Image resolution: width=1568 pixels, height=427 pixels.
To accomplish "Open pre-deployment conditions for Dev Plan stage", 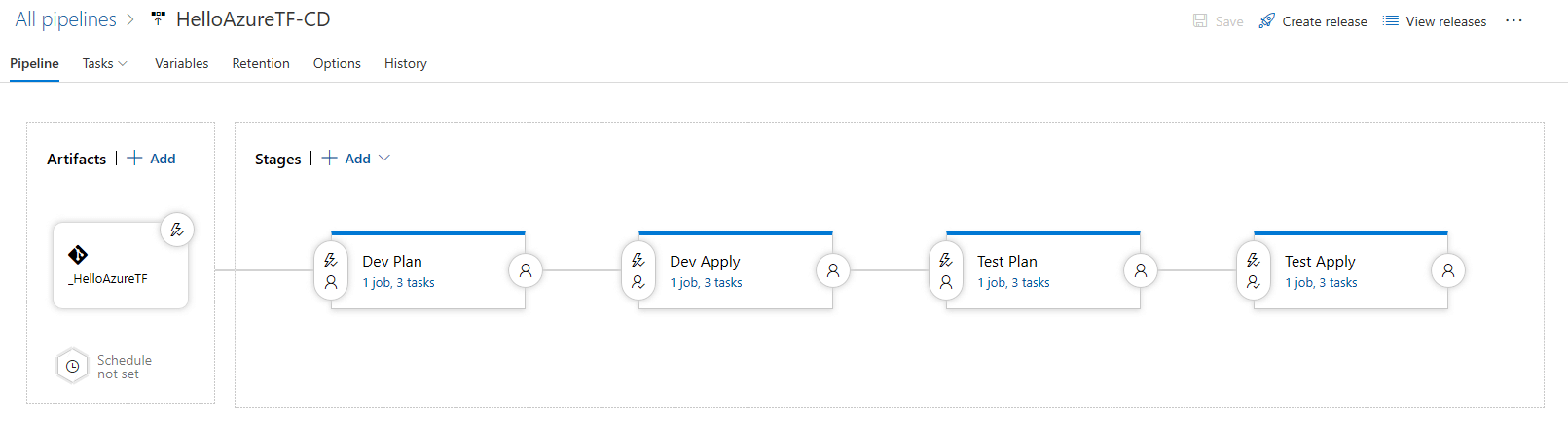I will tap(331, 270).
